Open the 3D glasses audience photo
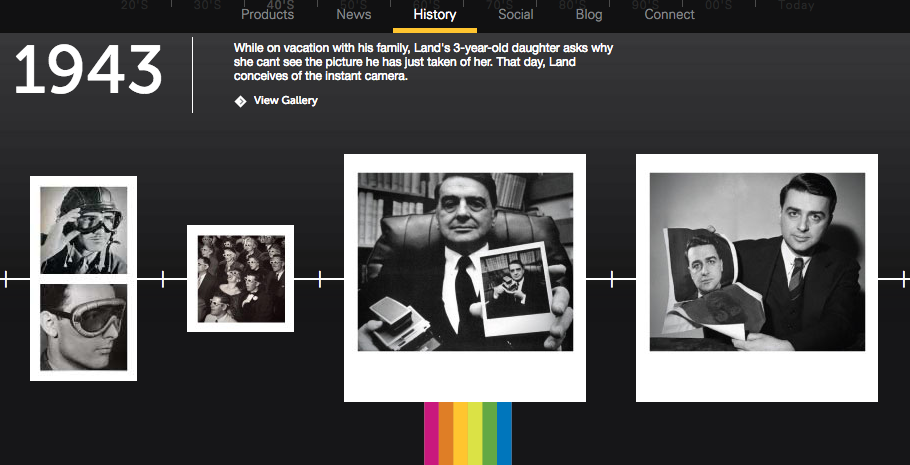The width and height of the screenshot is (910, 465). tap(241, 279)
